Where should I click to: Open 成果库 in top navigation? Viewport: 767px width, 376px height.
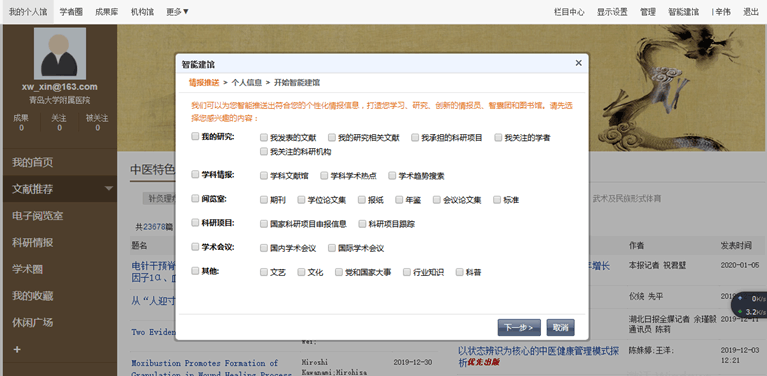[107, 12]
